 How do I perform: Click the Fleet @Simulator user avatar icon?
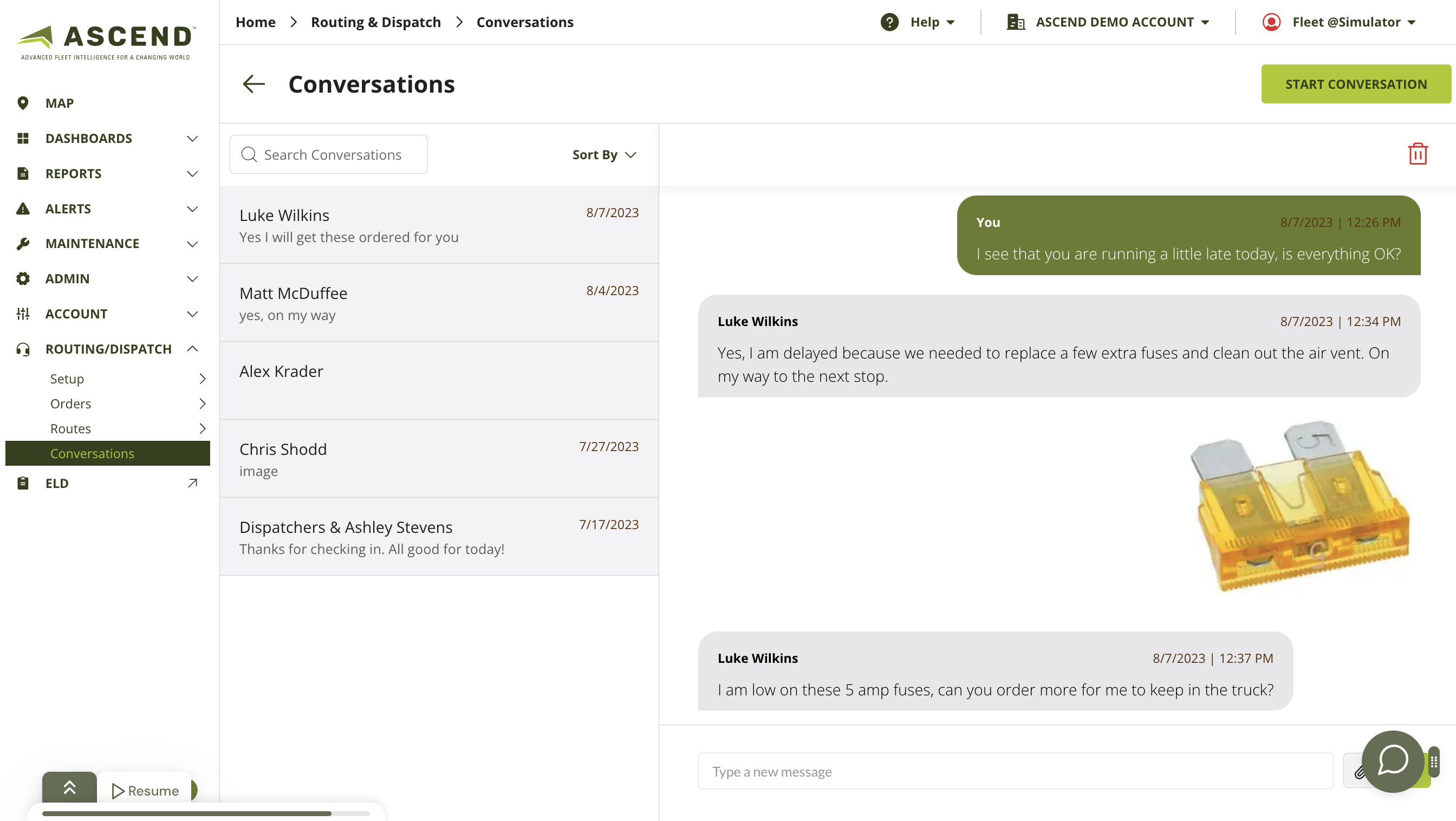coord(1271,22)
